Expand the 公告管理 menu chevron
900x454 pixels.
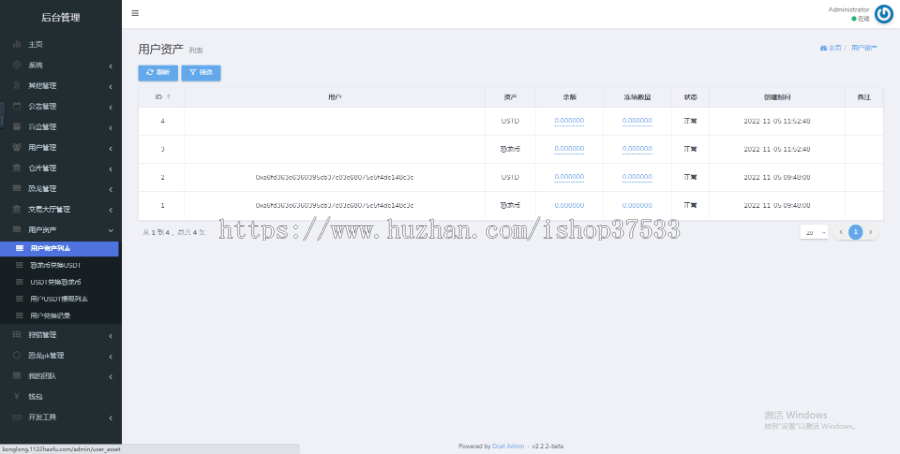(110, 107)
